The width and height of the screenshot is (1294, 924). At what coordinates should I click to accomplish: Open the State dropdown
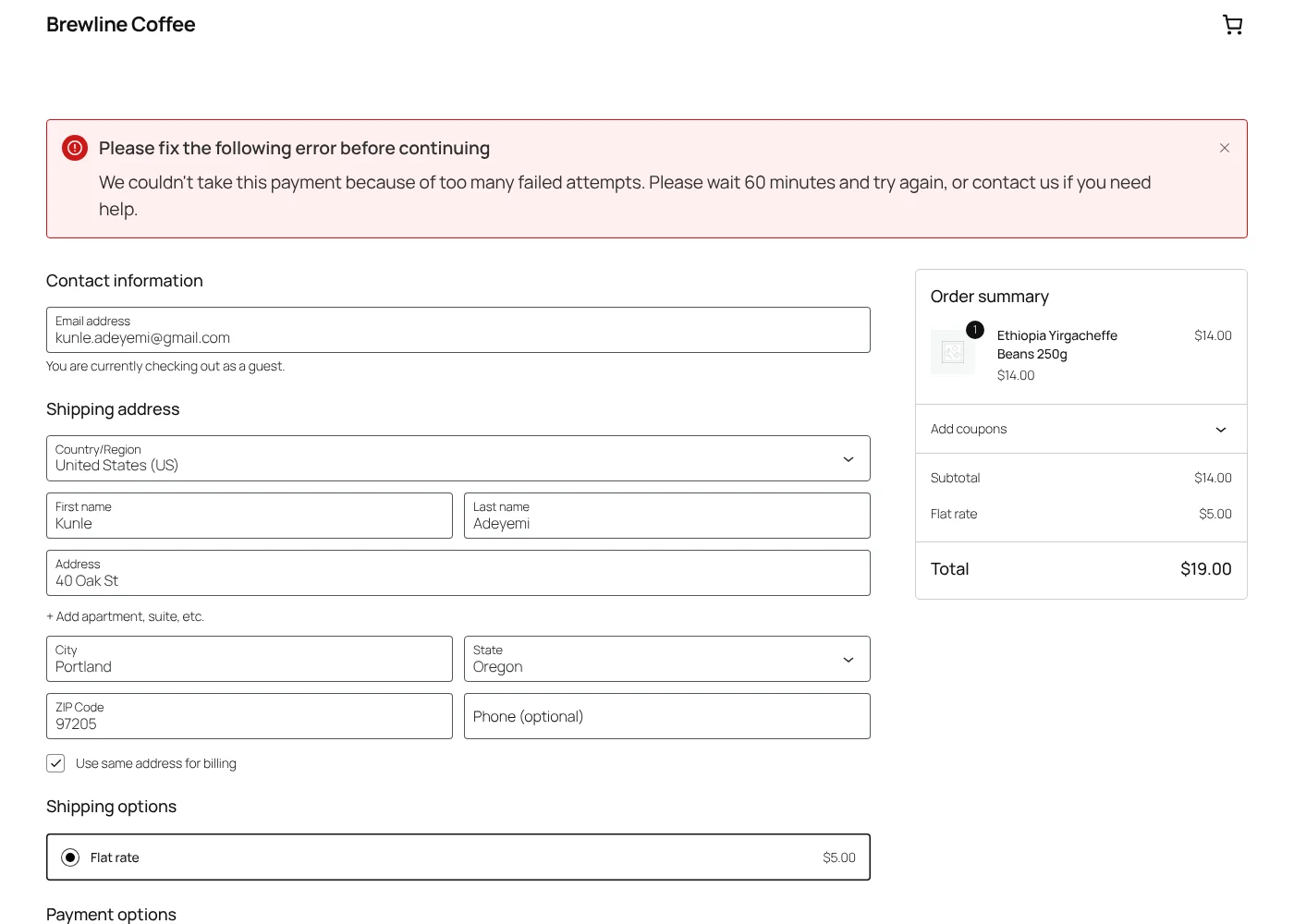667,659
